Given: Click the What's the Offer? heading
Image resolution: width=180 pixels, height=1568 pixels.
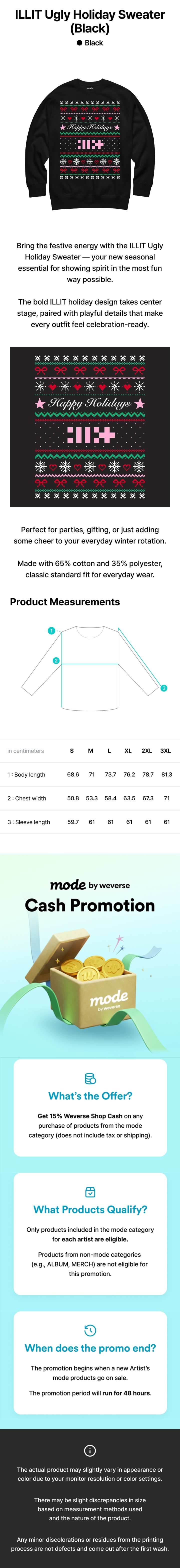Looking at the screenshot, I should coord(90,1096).
